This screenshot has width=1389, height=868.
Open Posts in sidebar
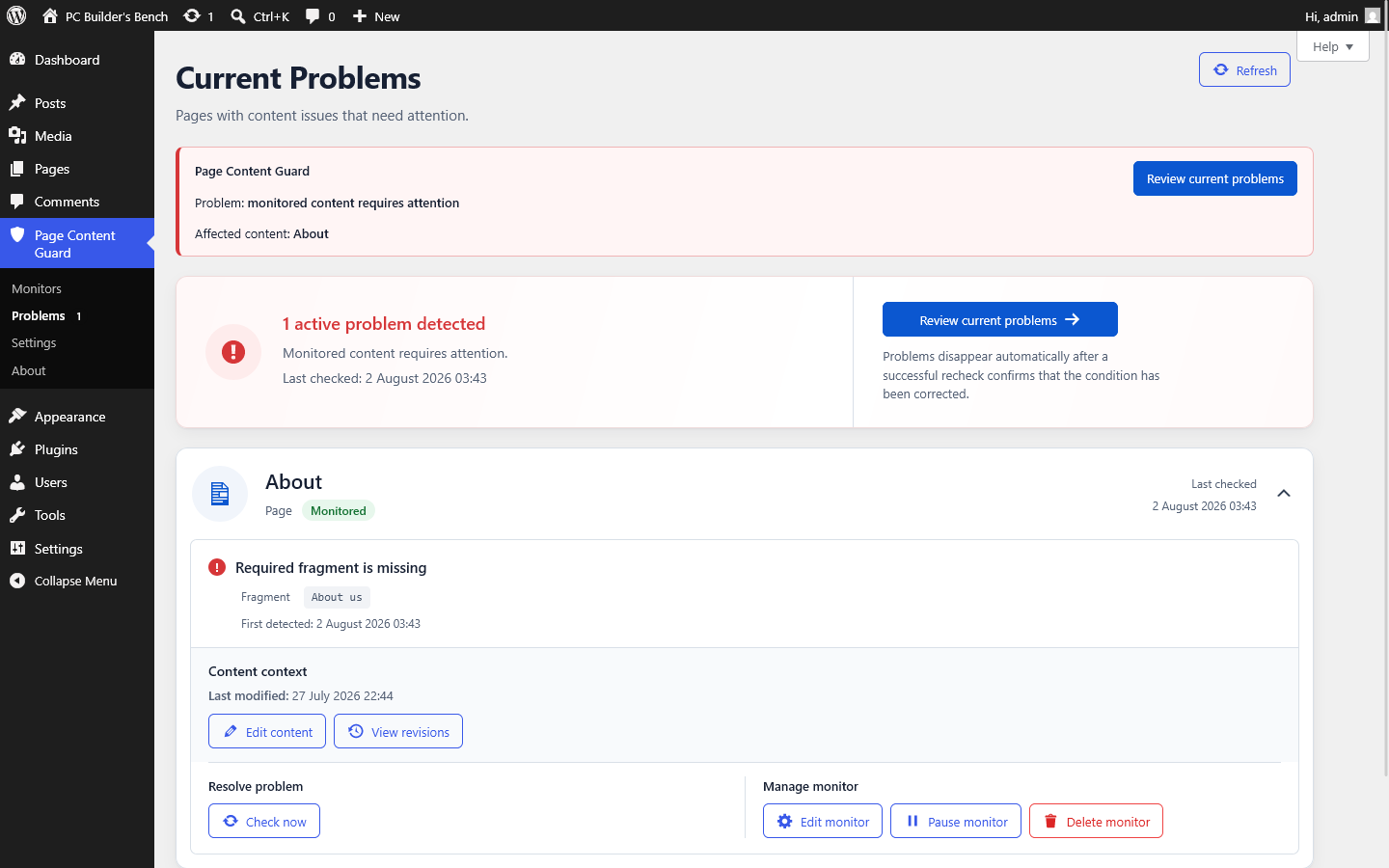(77, 103)
